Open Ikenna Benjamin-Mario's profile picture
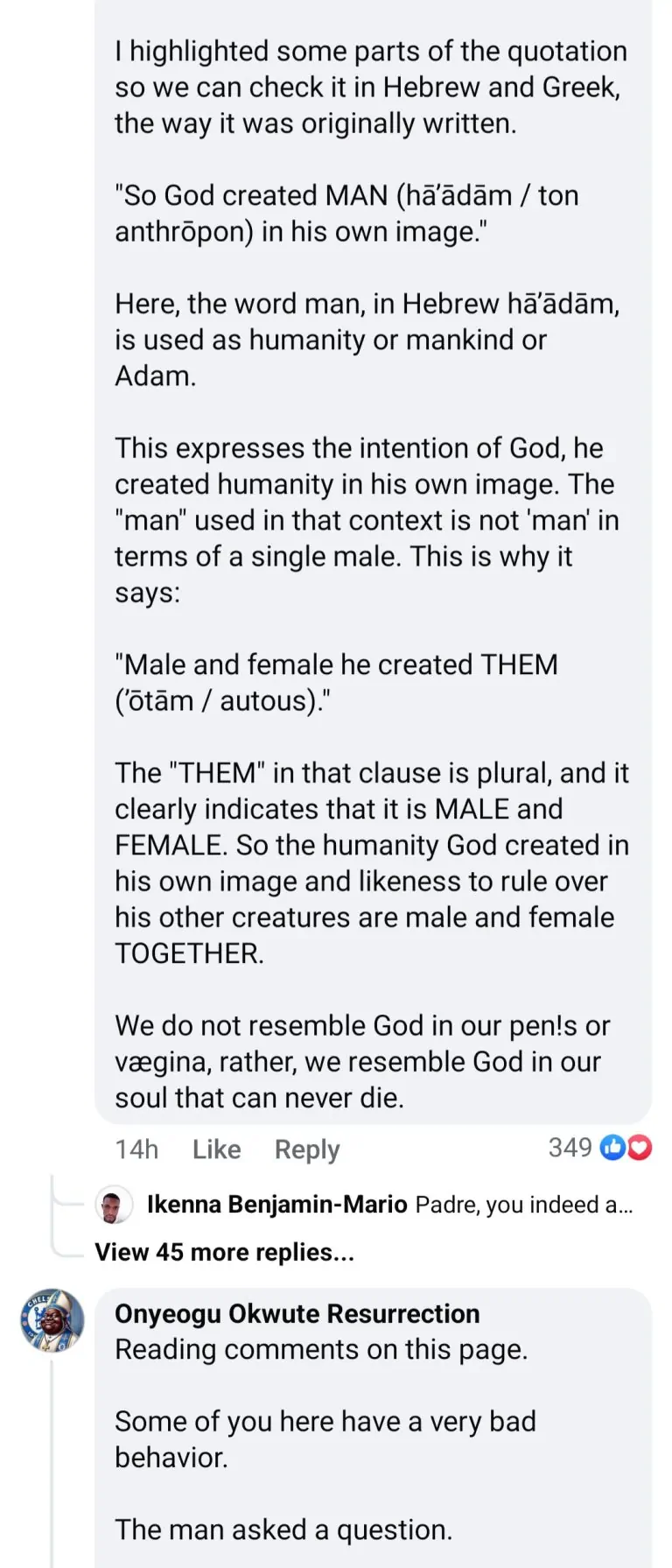The height and width of the screenshot is (1568, 672). 113,1206
